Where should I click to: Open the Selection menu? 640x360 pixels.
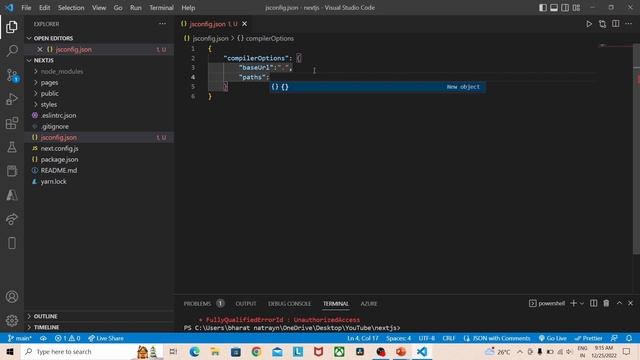tap(71, 8)
